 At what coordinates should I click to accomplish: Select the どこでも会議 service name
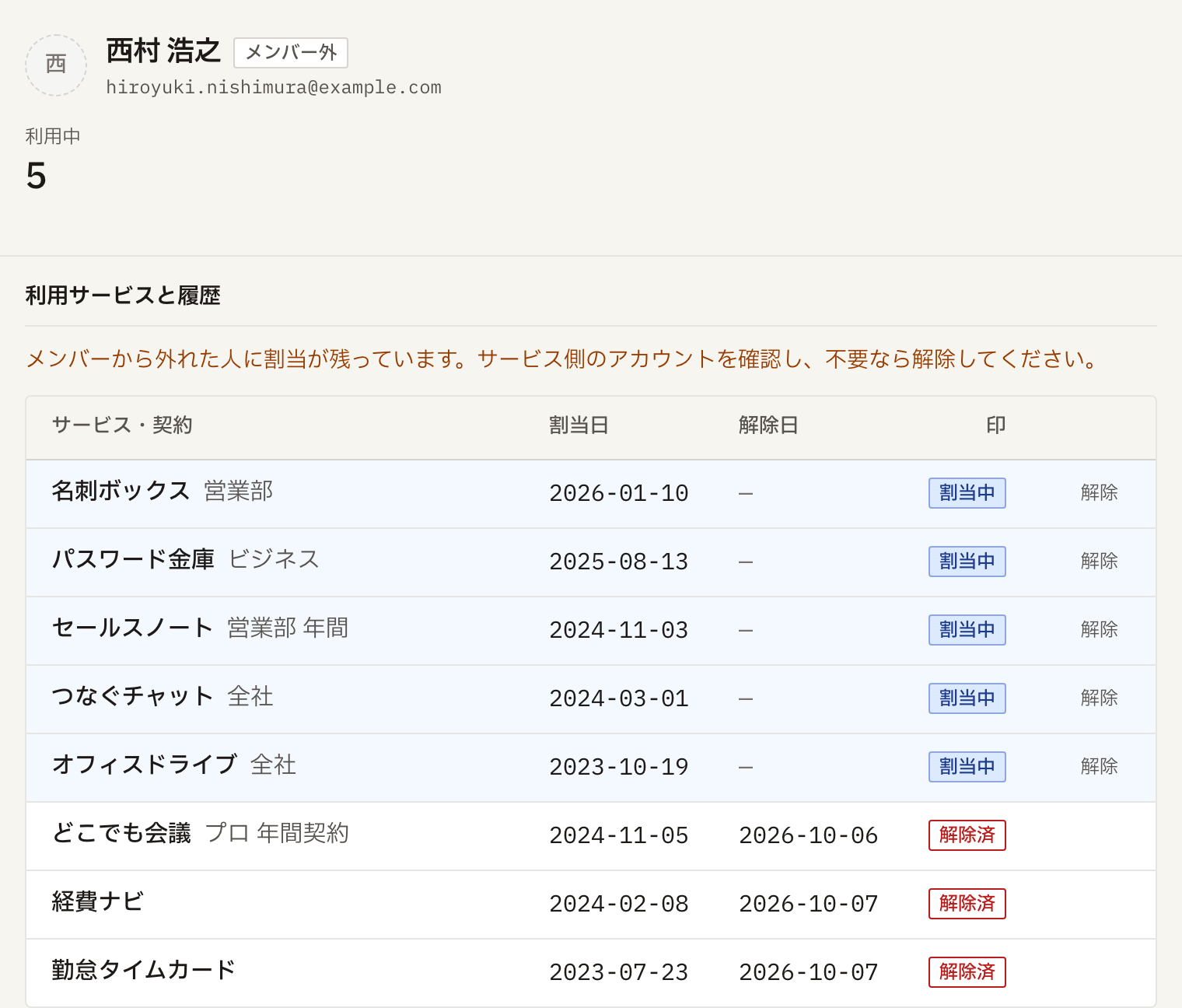(121, 833)
